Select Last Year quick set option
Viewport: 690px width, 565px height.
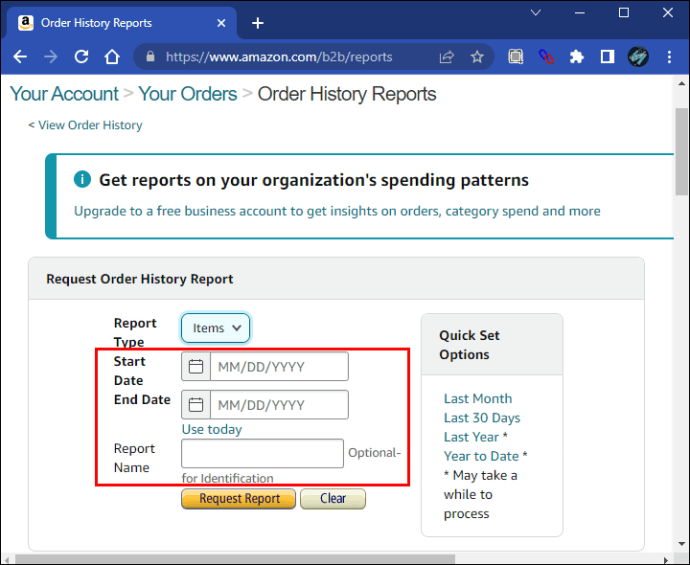tap(471, 437)
